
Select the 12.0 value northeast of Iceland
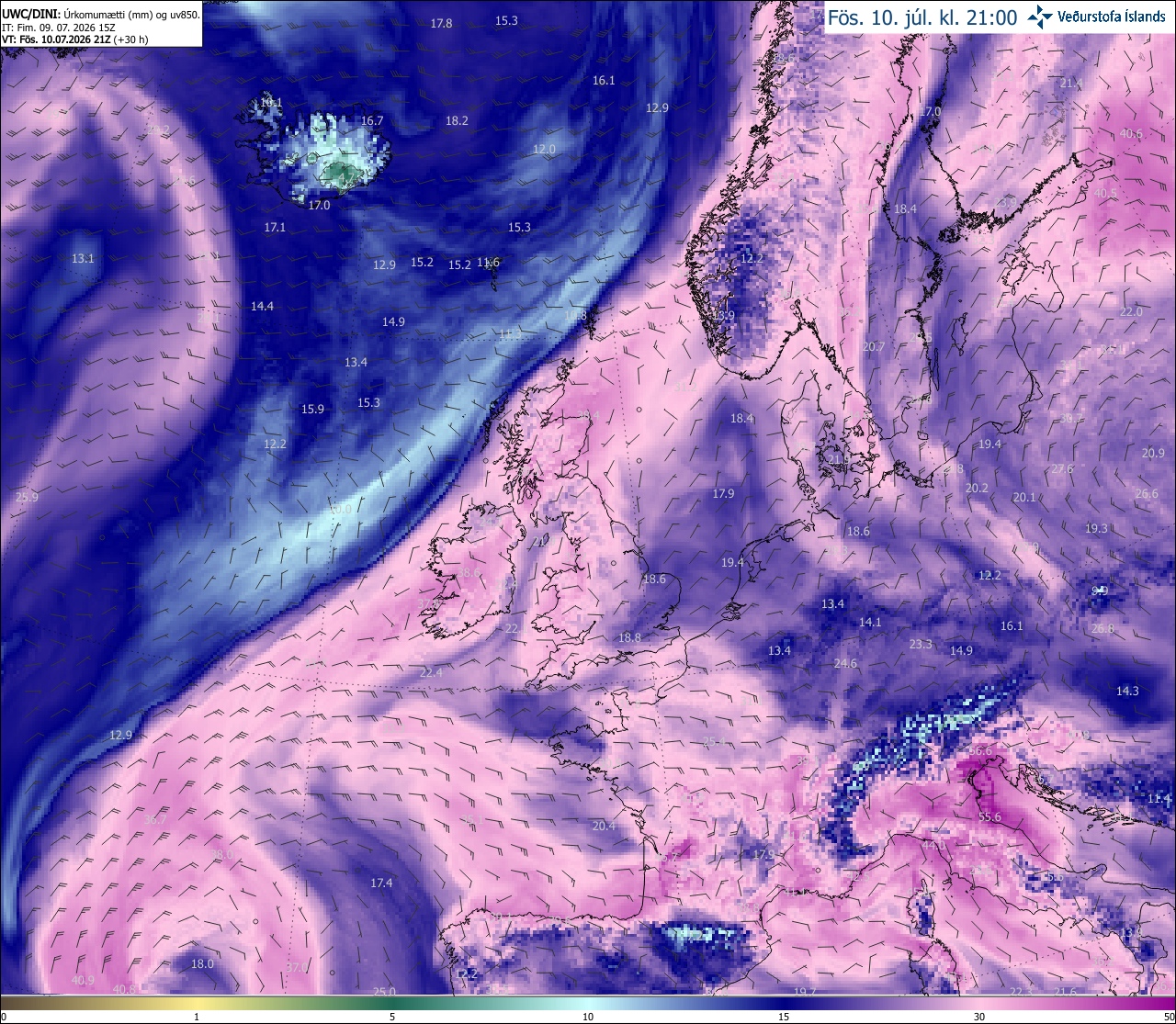(x=544, y=149)
